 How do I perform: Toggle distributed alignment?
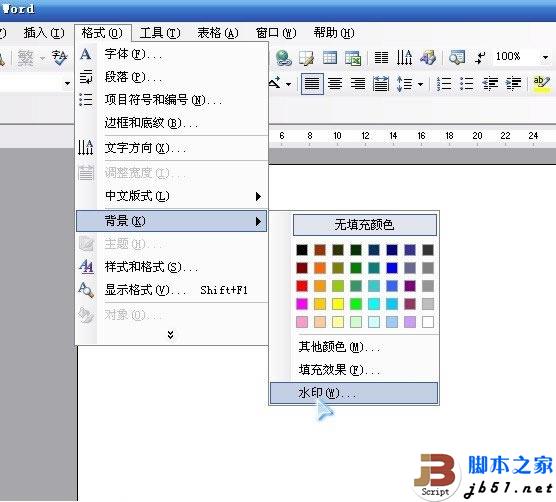(380, 84)
